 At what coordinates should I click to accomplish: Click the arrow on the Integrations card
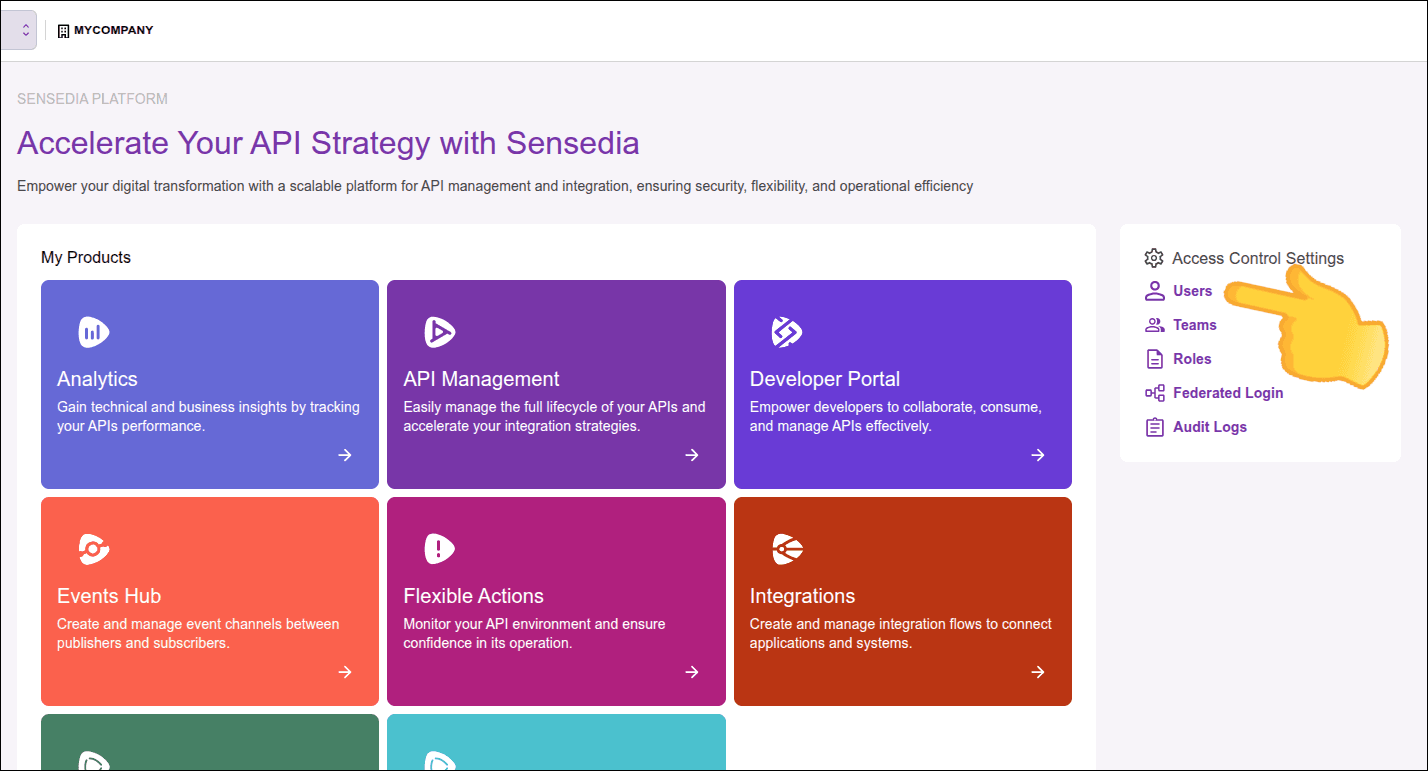click(x=1038, y=672)
